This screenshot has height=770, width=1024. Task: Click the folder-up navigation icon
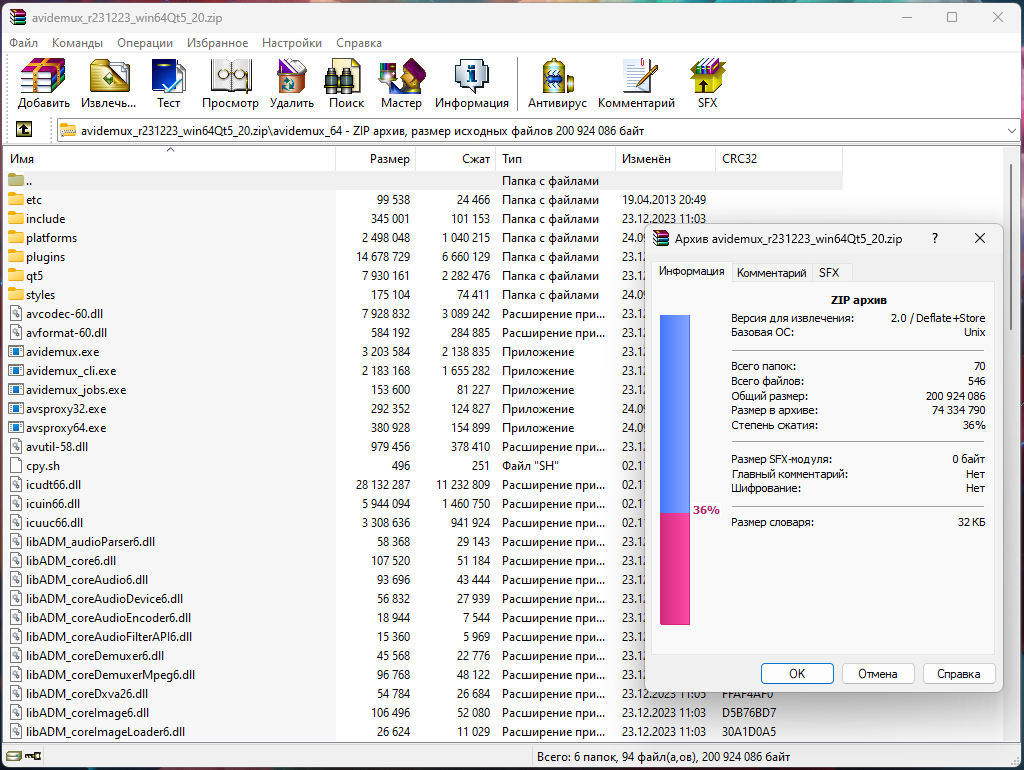tap(23, 129)
